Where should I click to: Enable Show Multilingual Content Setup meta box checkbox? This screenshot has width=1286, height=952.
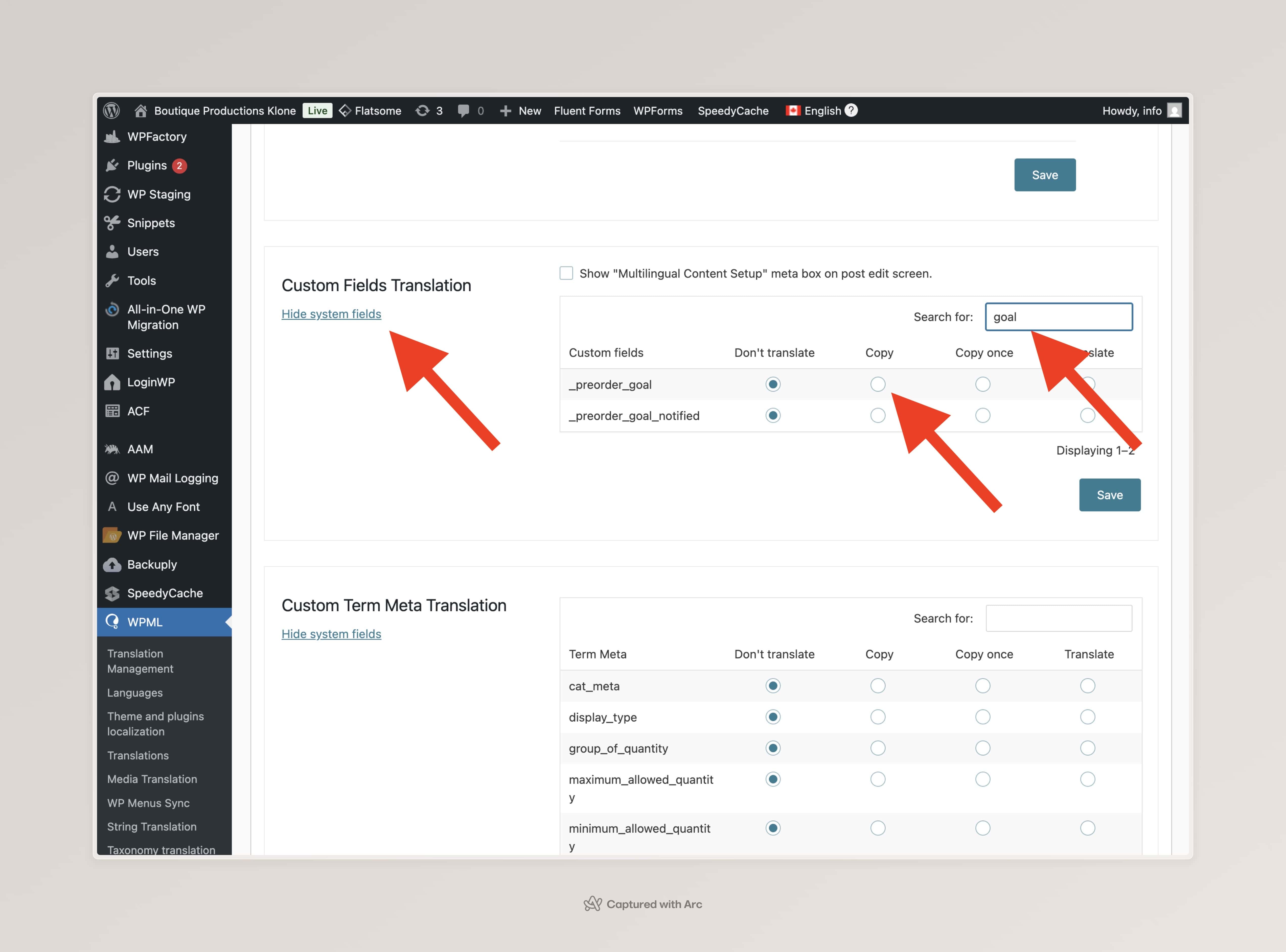(566, 273)
